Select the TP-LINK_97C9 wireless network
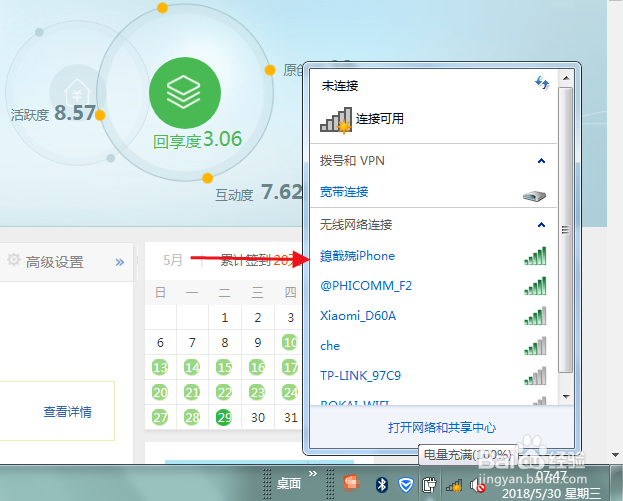The image size is (623, 501). tap(360, 376)
